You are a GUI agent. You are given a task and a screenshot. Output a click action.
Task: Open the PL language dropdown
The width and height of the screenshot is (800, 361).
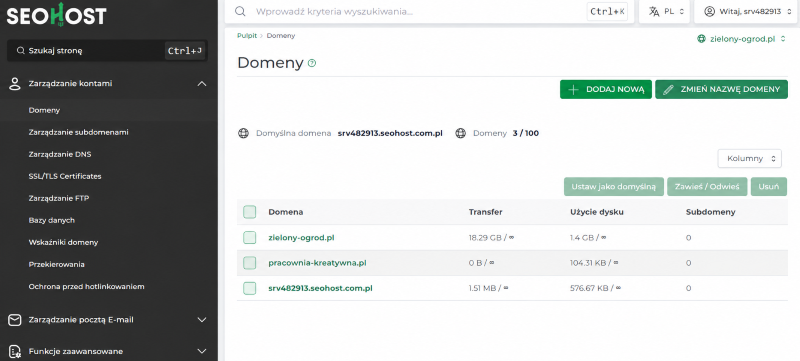tap(666, 11)
